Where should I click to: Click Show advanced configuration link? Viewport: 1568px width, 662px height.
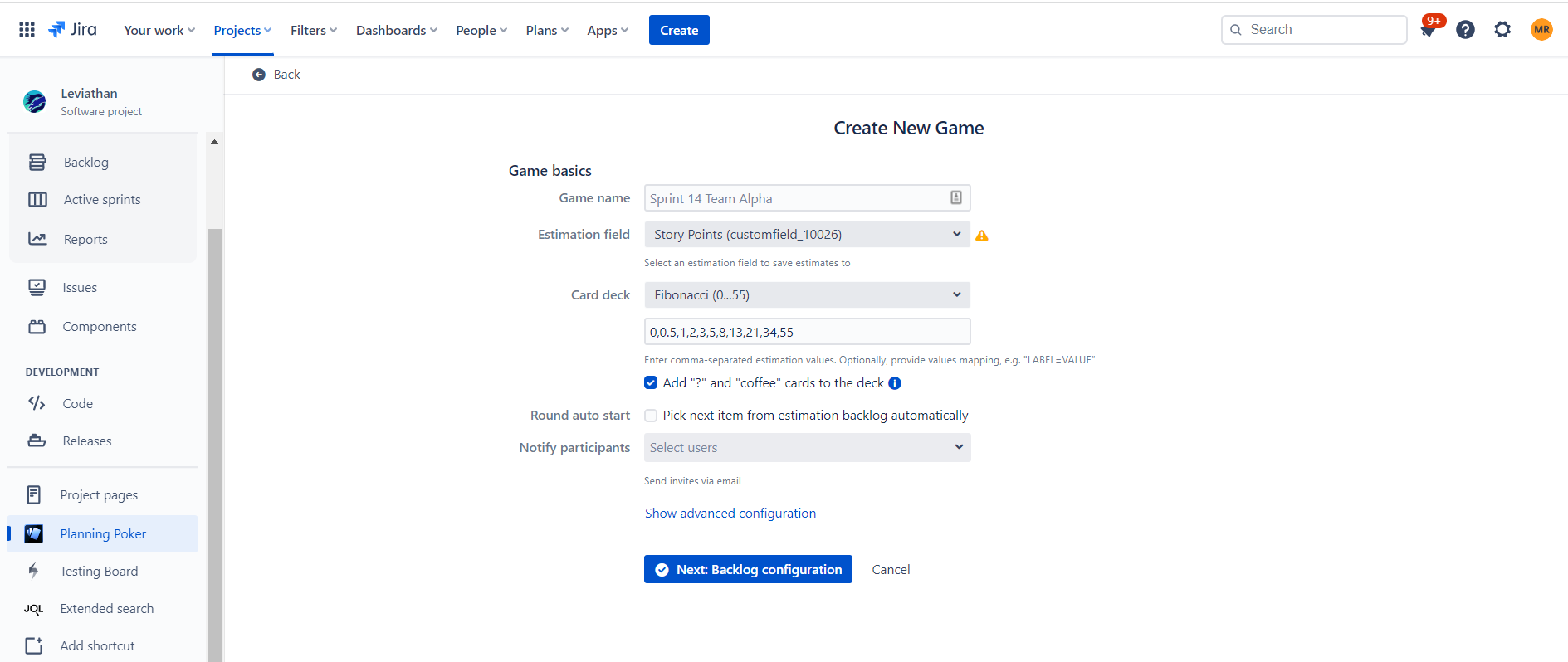click(x=730, y=513)
